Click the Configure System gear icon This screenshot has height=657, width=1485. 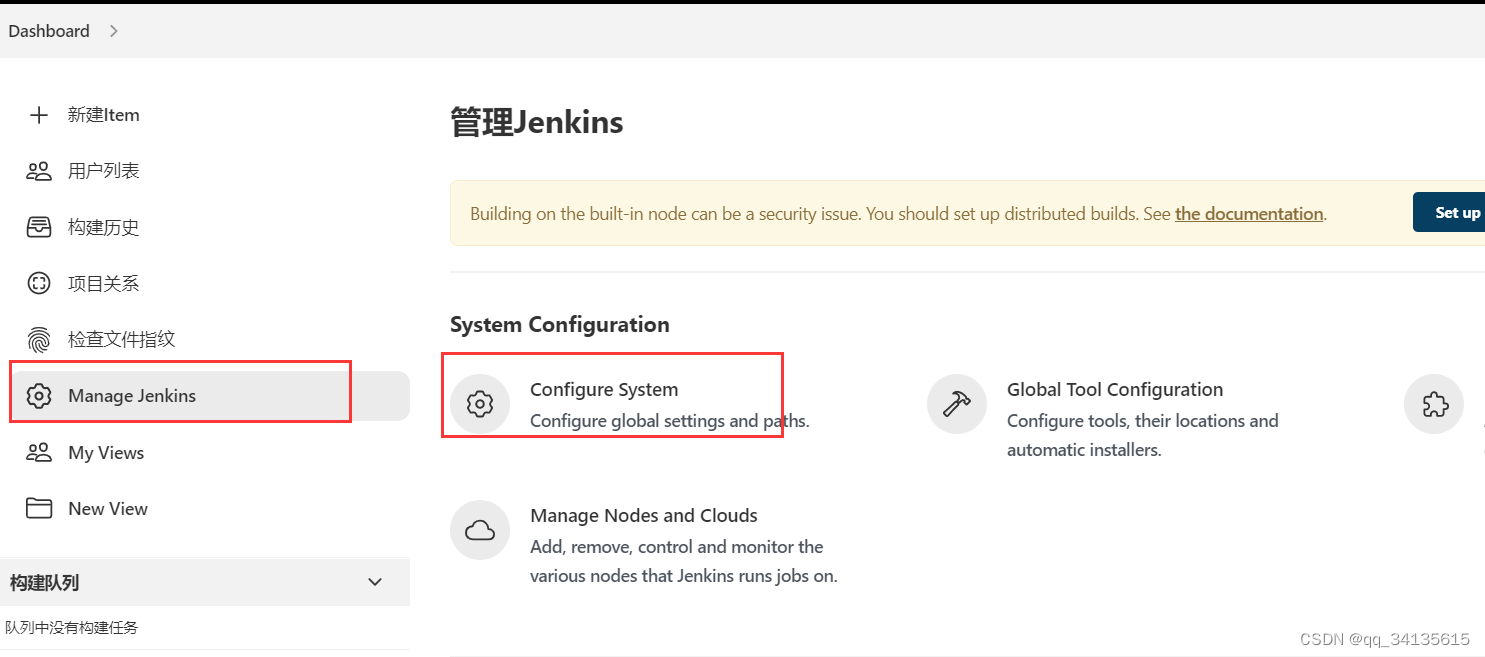coord(481,405)
